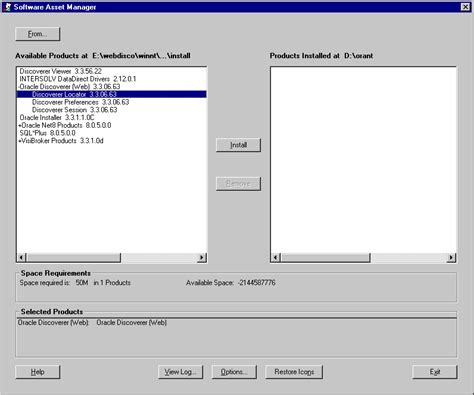Click Restore Icons button
The width and height of the screenshot is (474, 395).
pyautogui.click(x=294, y=372)
